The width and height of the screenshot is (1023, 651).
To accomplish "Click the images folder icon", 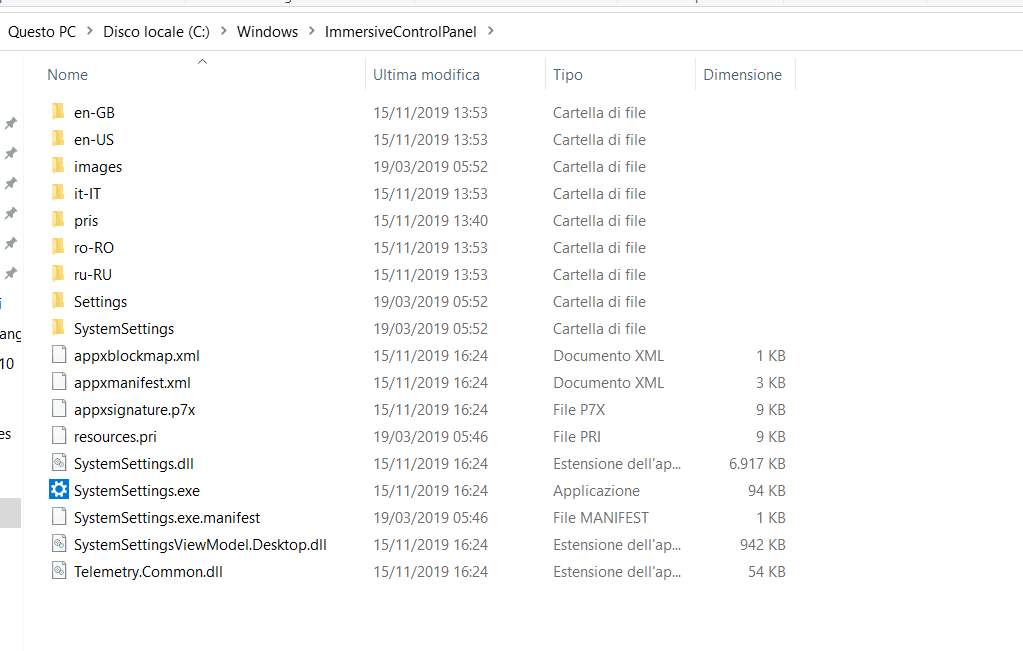I will 59,166.
